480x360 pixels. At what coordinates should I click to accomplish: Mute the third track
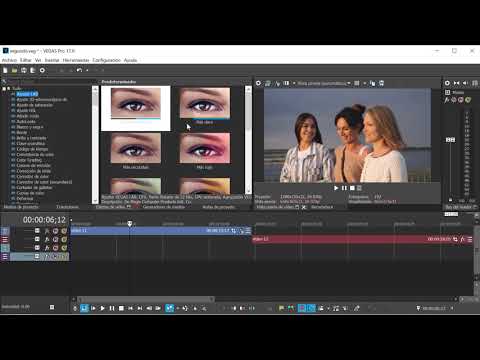click(x=55, y=248)
